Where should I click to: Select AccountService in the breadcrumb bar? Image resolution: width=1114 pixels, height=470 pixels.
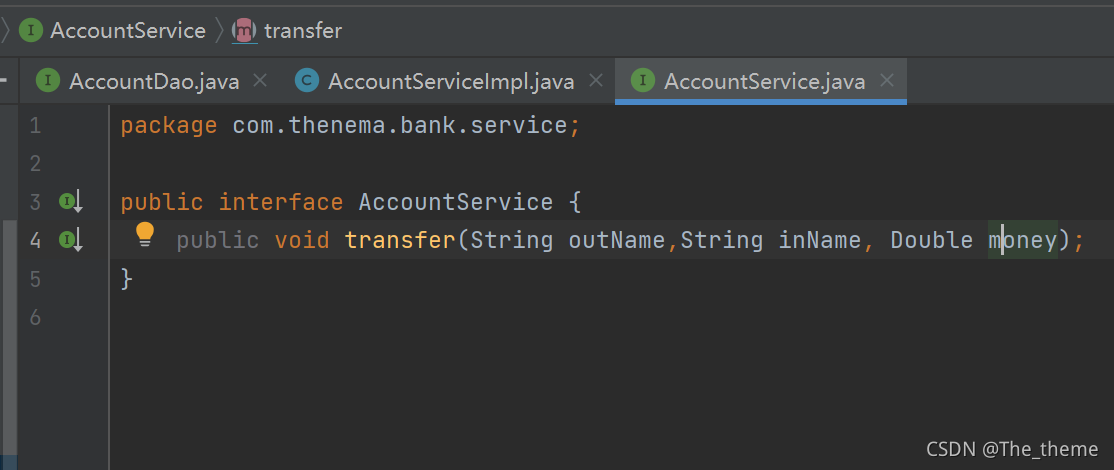pos(127,31)
